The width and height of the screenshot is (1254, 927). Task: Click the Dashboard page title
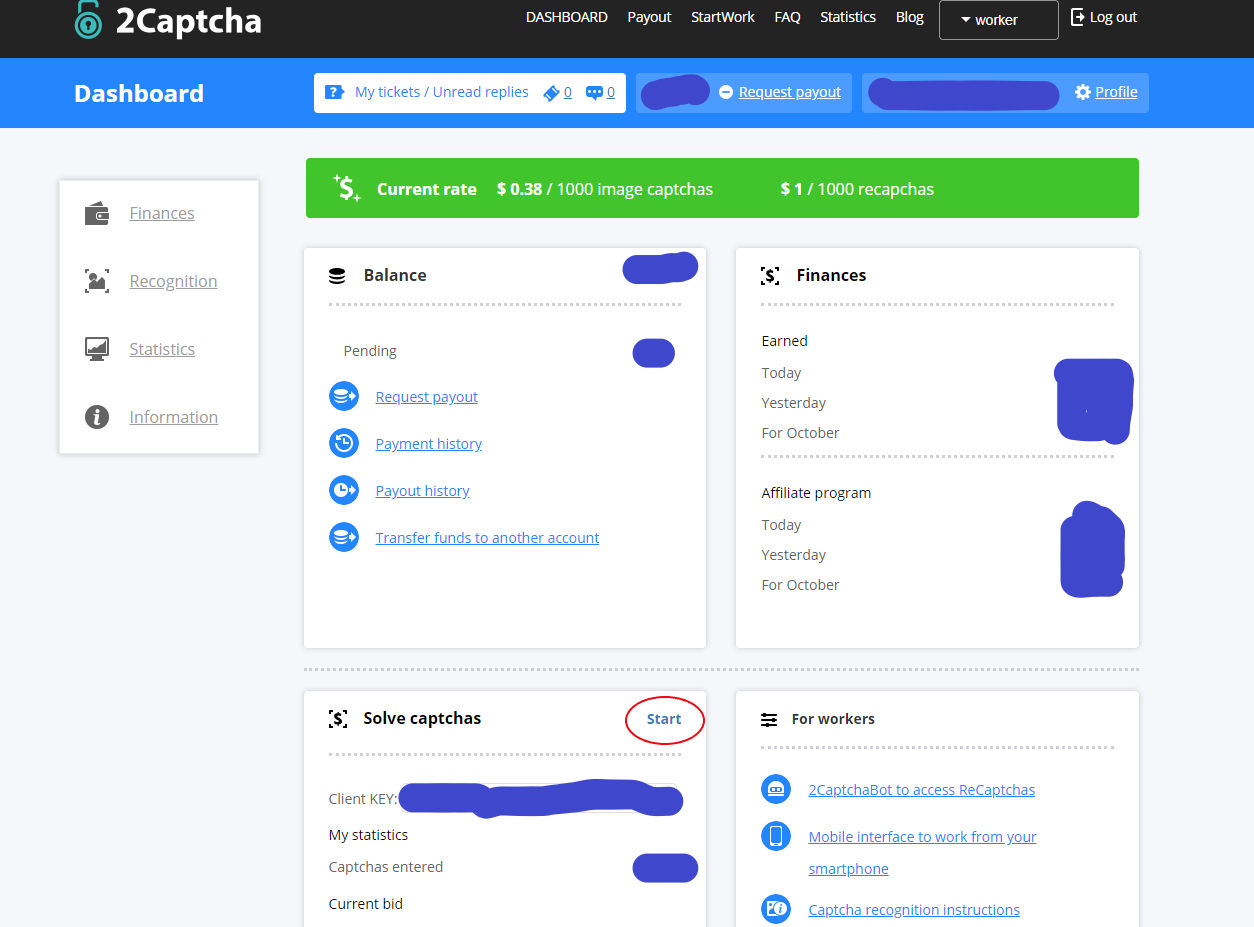[x=139, y=93]
